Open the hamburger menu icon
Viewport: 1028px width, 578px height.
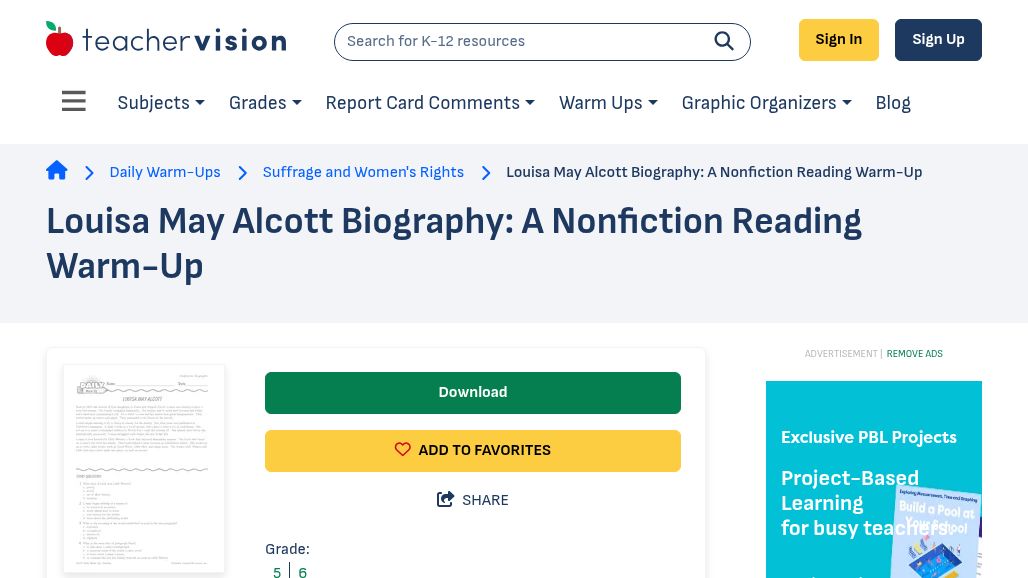click(x=74, y=102)
